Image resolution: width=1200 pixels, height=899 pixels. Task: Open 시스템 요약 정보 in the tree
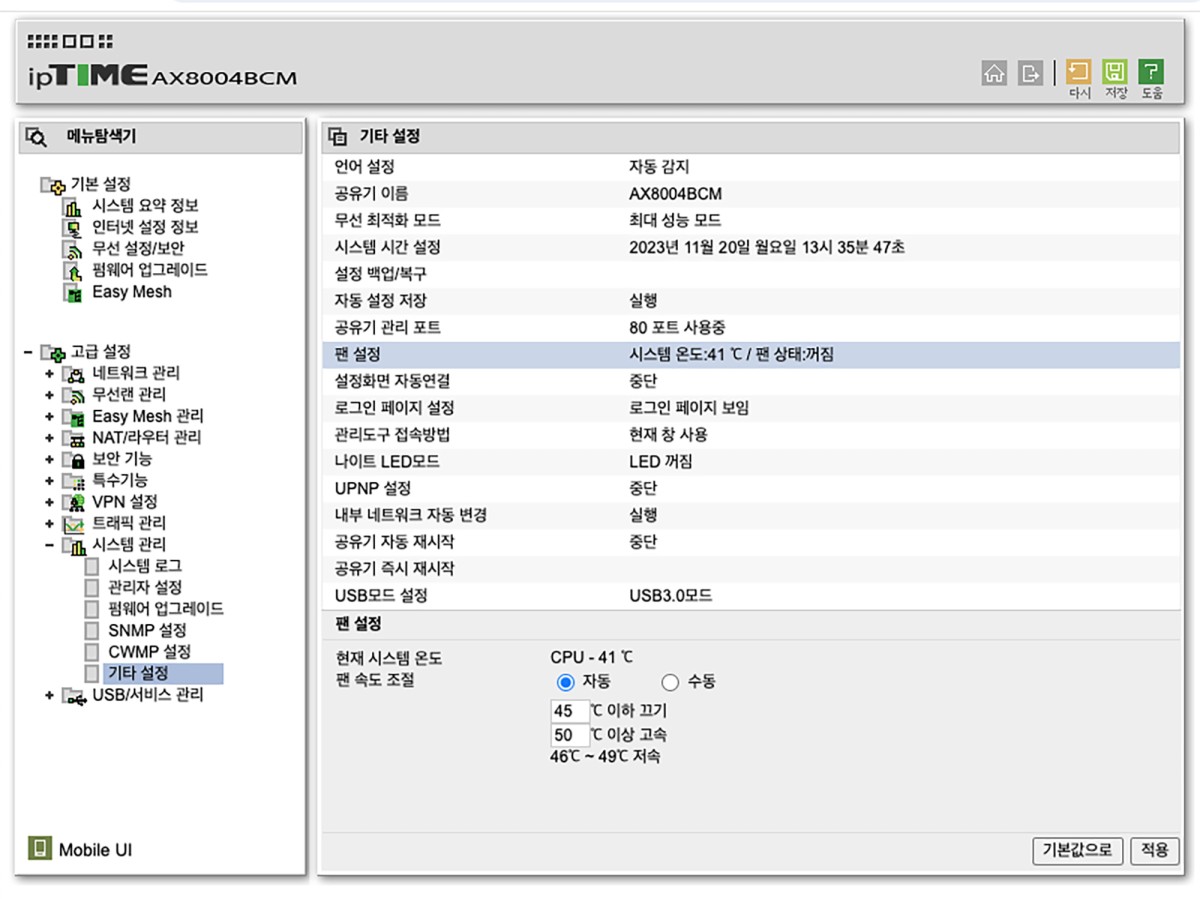click(145, 206)
